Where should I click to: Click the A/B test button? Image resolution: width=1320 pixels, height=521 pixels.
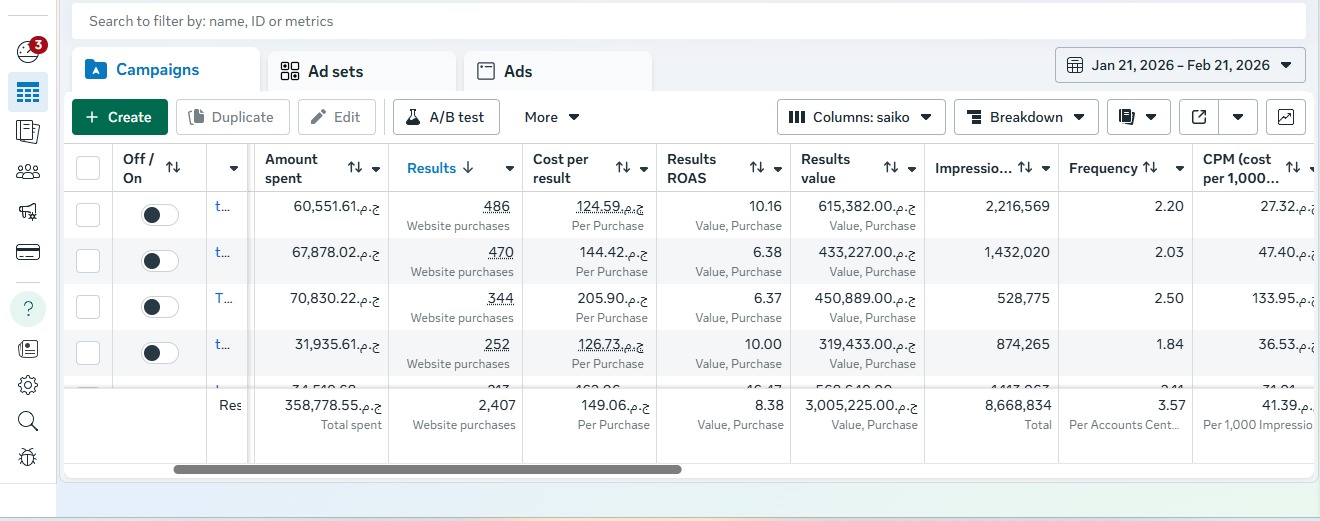446,117
